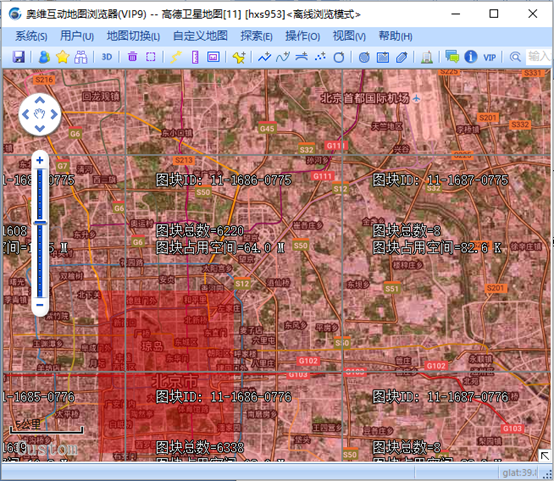Open the 帮助(H) menu
This screenshot has height=481, width=554.
[x=395, y=36]
